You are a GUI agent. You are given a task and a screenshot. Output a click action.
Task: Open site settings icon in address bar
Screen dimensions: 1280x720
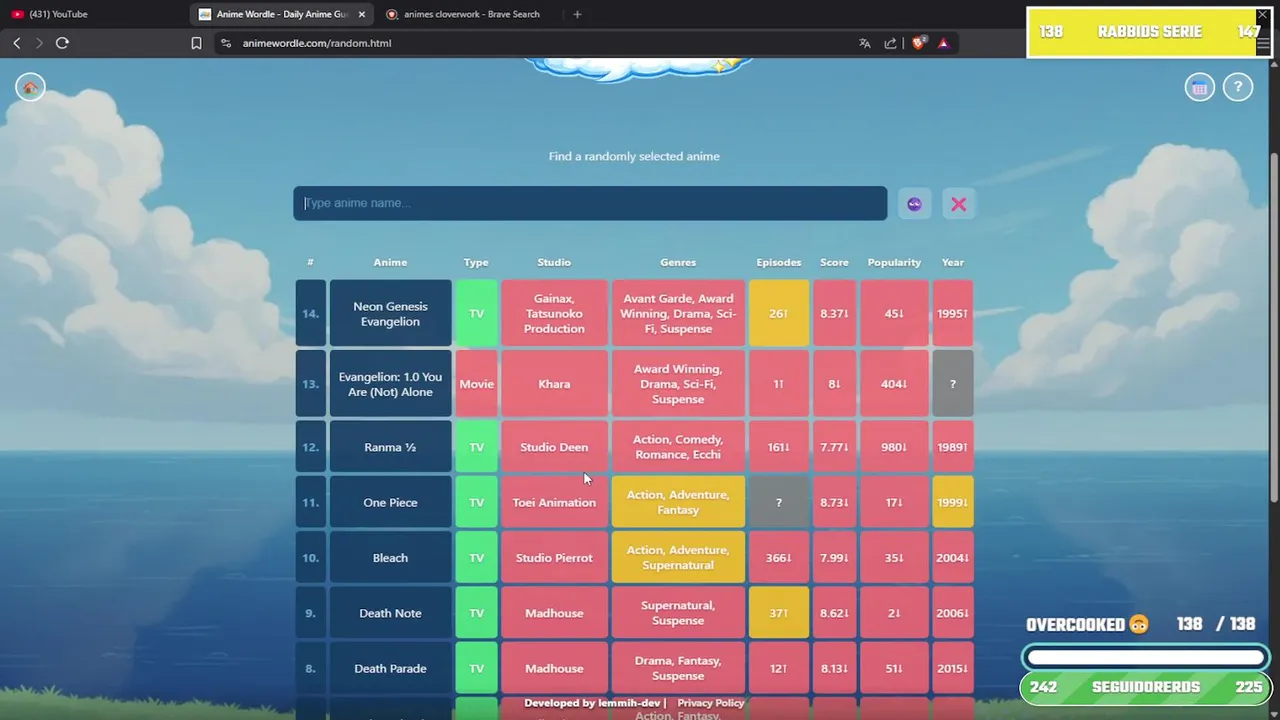tap(226, 43)
